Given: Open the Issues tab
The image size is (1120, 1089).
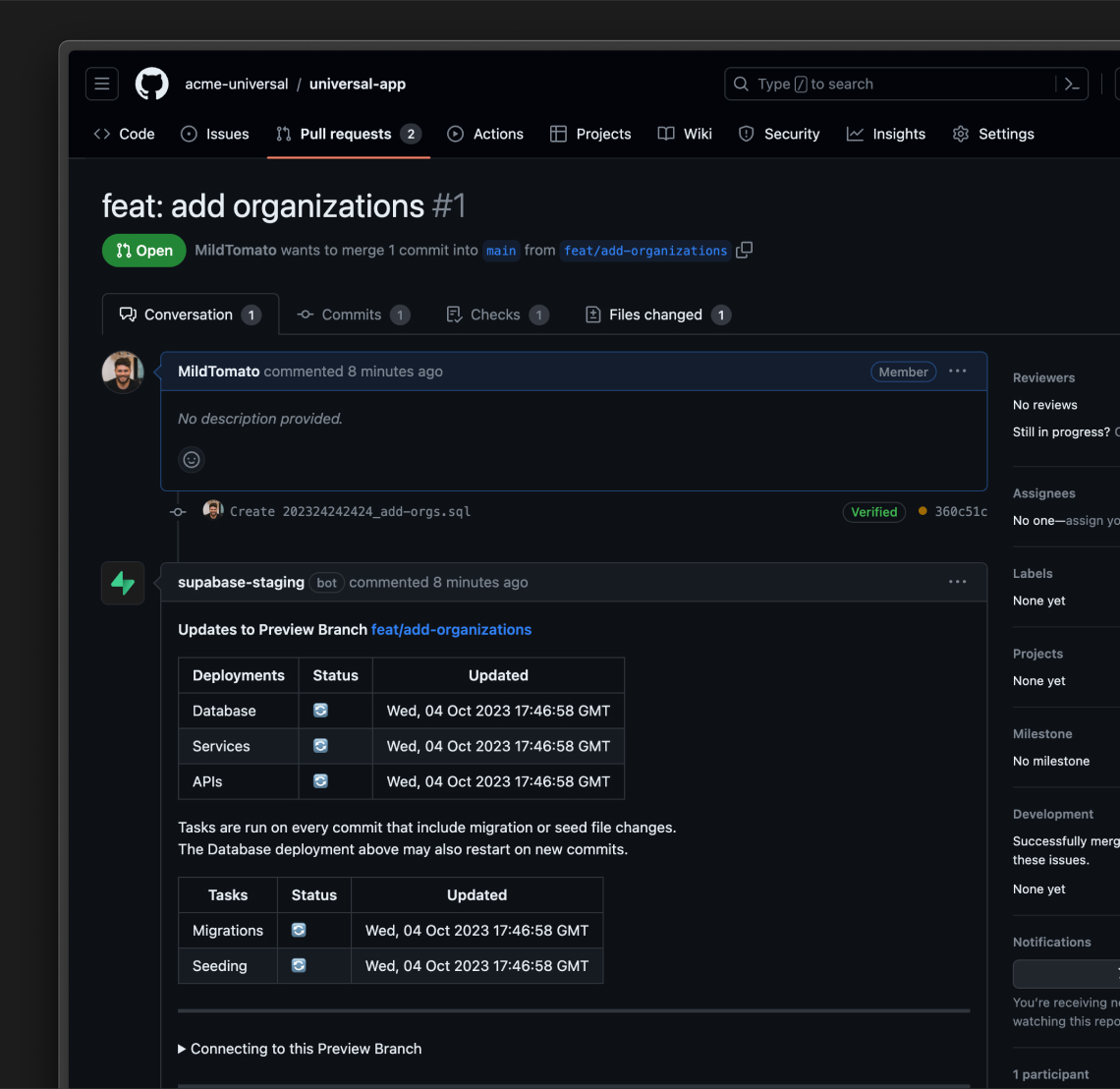Looking at the screenshot, I should coord(215,134).
